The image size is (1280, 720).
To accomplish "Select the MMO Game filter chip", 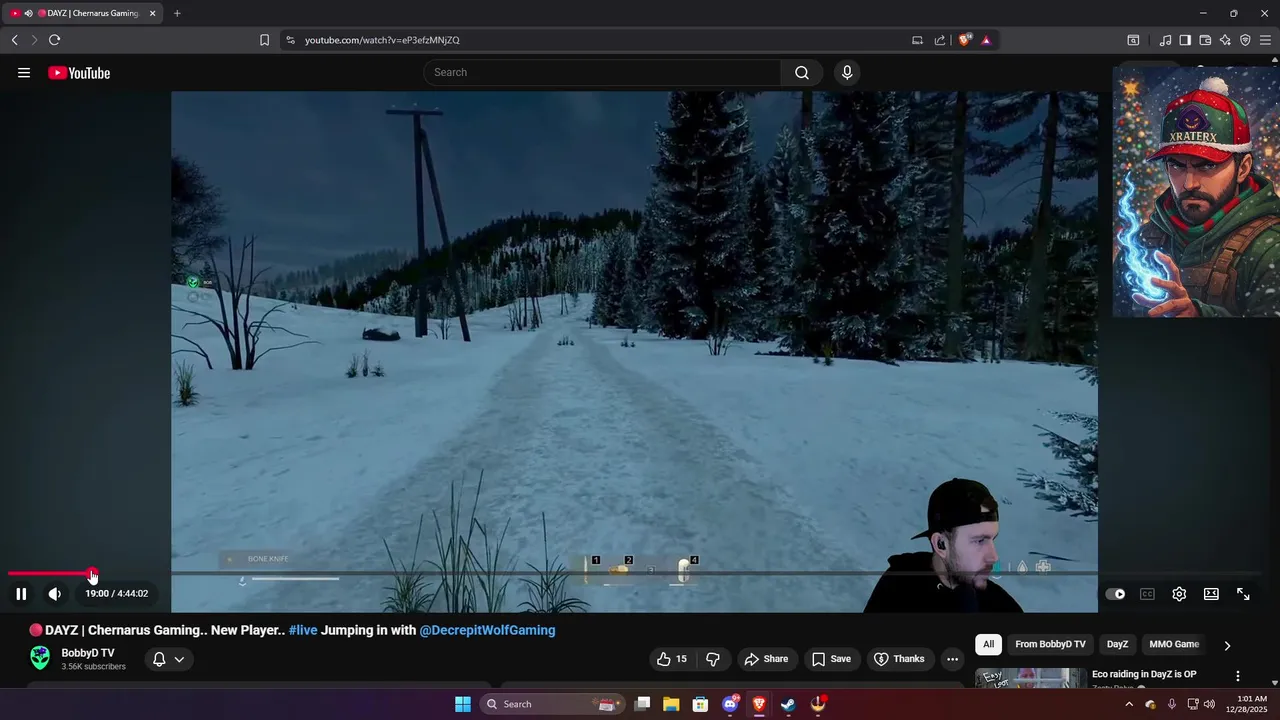I will [x=1174, y=644].
